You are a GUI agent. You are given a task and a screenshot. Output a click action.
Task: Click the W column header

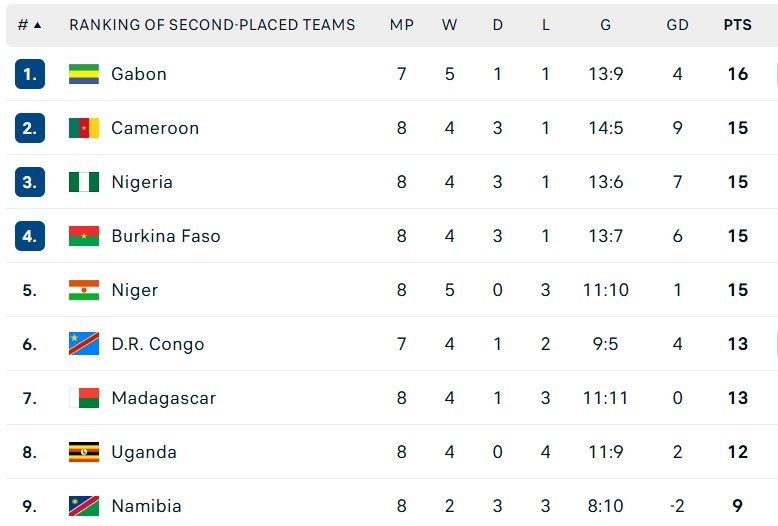(450, 25)
